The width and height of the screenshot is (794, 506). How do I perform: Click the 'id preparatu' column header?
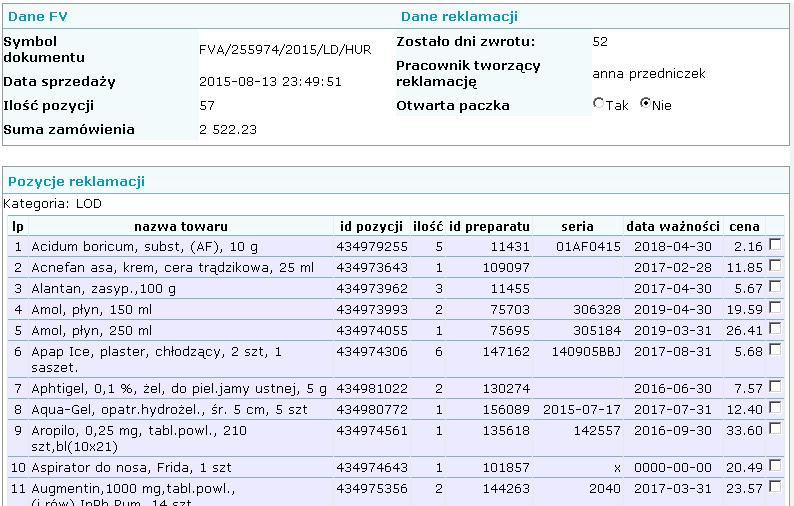coord(489,226)
